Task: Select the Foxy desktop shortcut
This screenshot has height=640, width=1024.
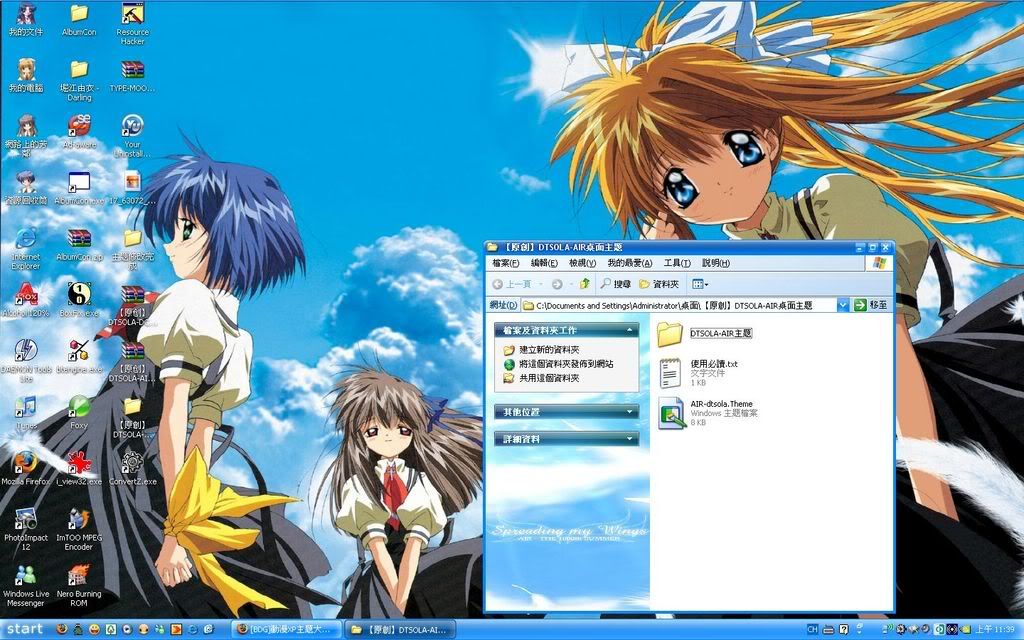Action: pyautogui.click(x=79, y=413)
